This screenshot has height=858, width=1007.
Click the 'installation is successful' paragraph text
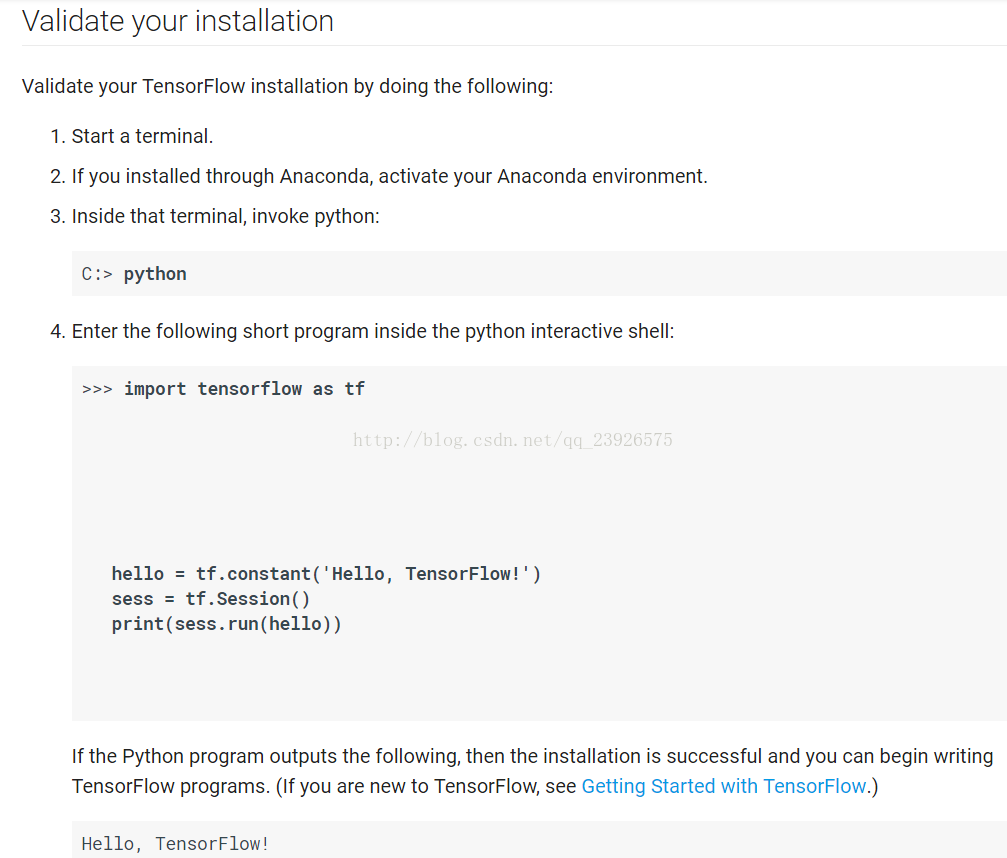coord(532,756)
